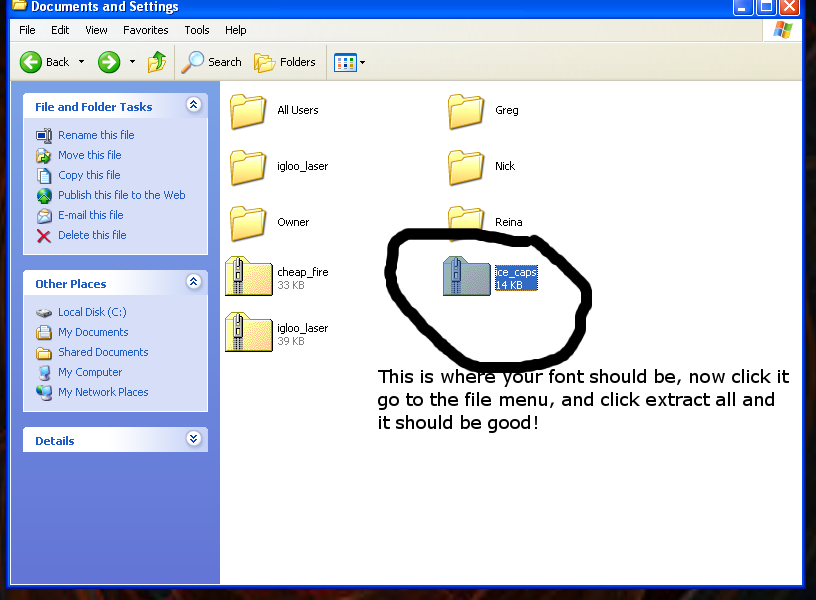This screenshot has width=816, height=600.
Task: Click Other Places header text
Action: pos(71,284)
